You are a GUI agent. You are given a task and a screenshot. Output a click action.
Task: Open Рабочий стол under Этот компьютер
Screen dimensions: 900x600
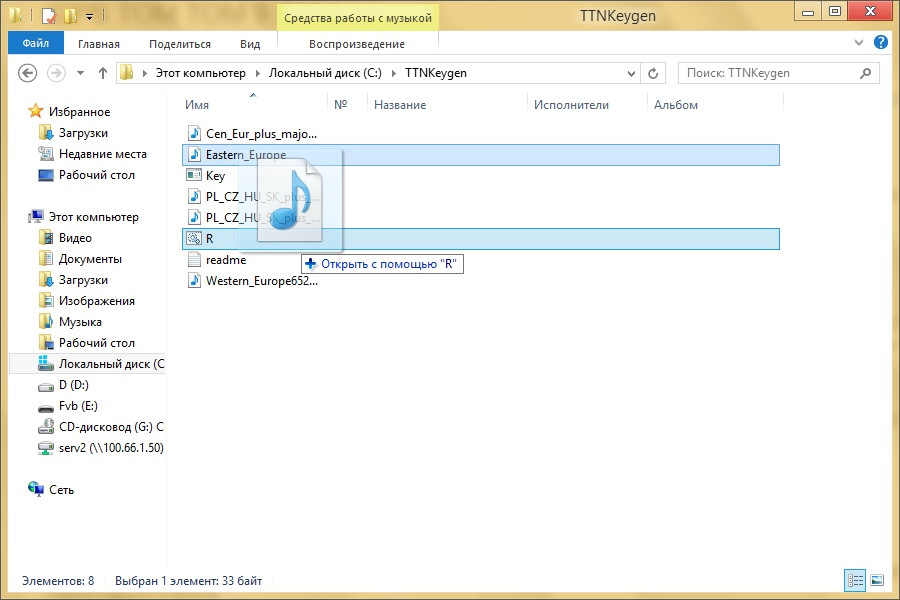96,343
